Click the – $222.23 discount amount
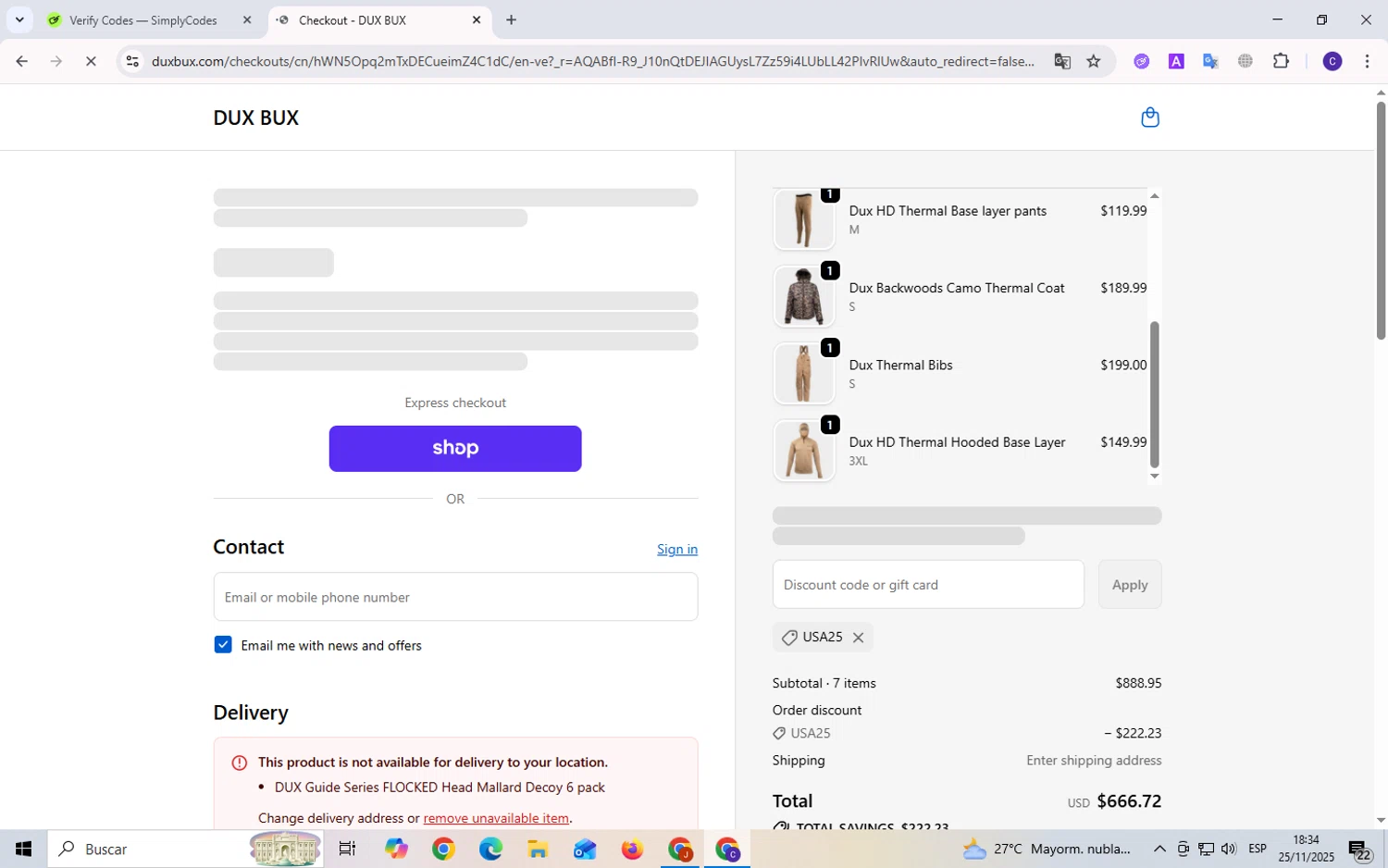This screenshot has width=1388, height=868. pyautogui.click(x=1133, y=733)
